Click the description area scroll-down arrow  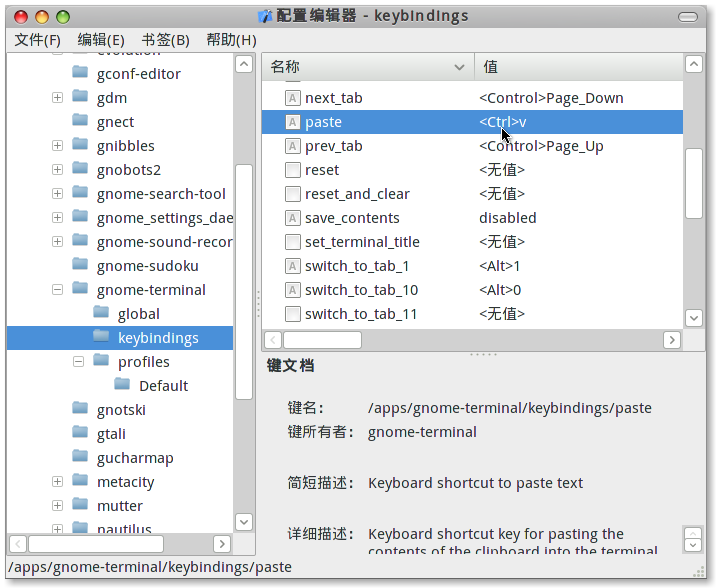coord(693,545)
